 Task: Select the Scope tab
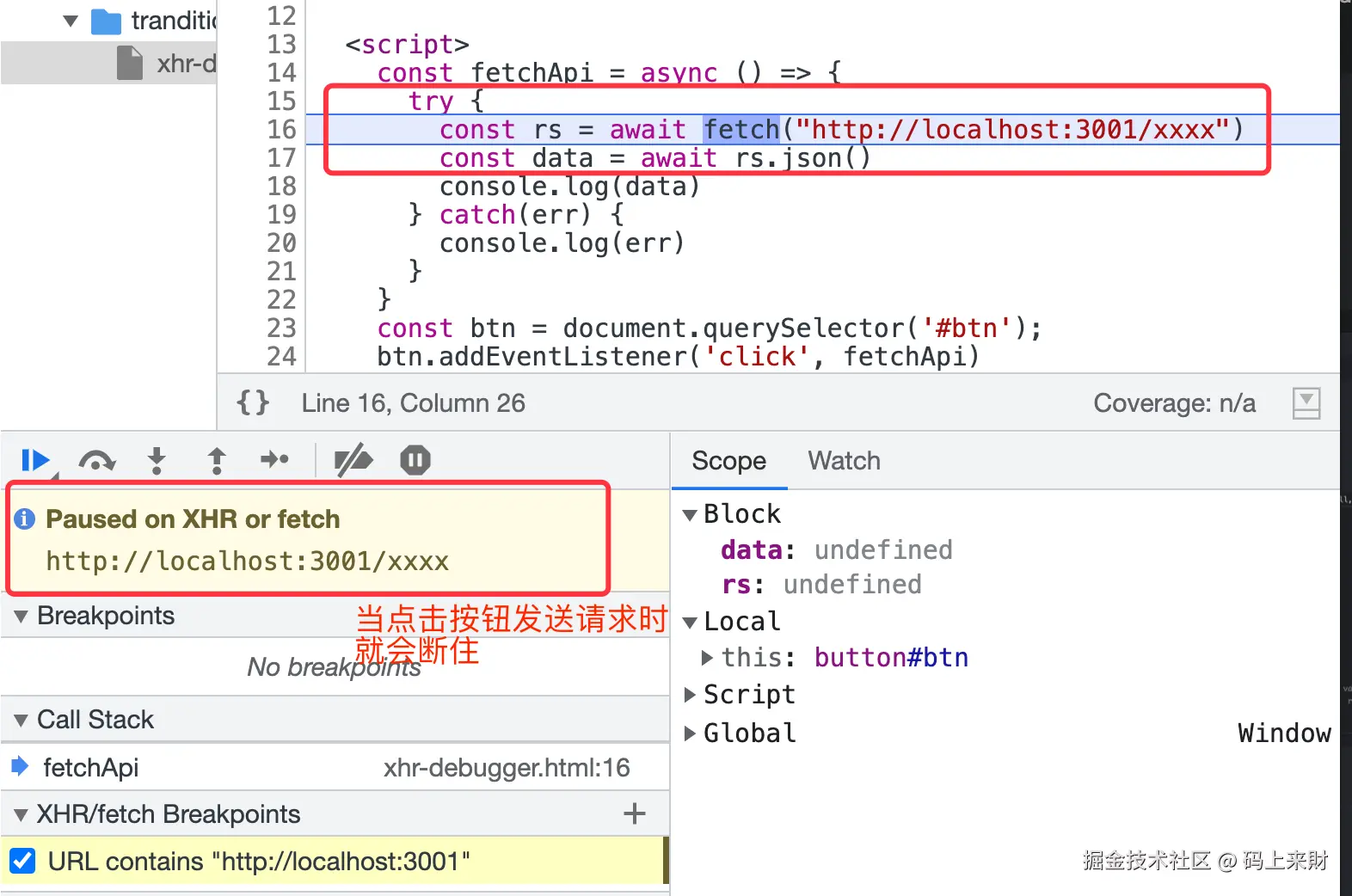click(728, 461)
